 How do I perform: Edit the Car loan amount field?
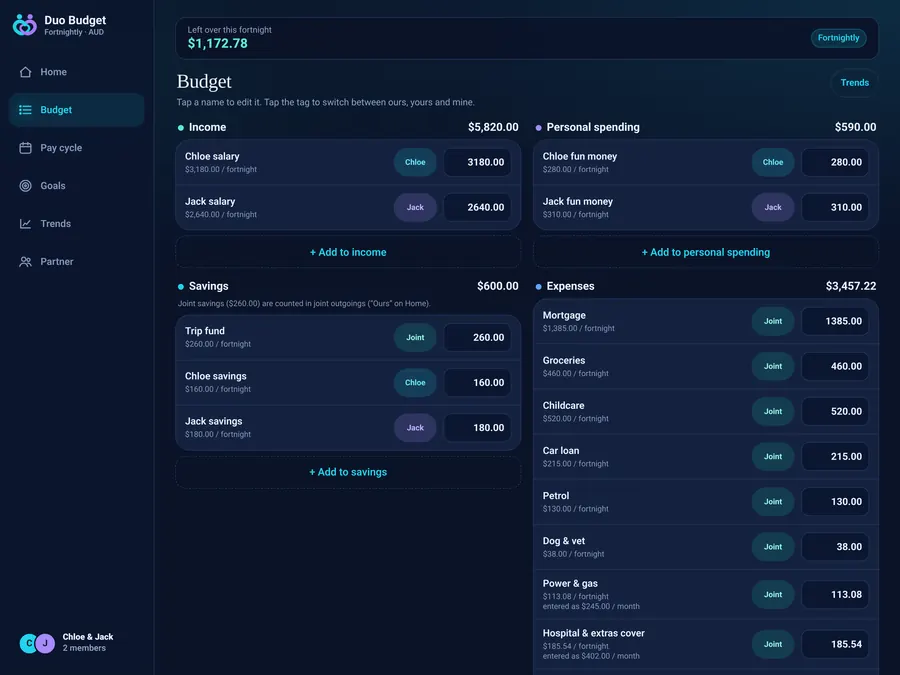click(x=835, y=456)
